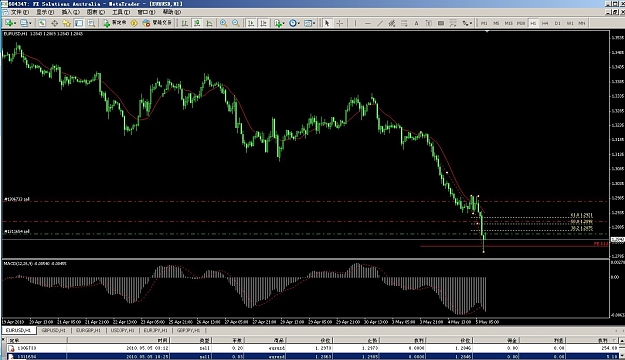Select the Equidistant Channel tool

pos(392,23)
